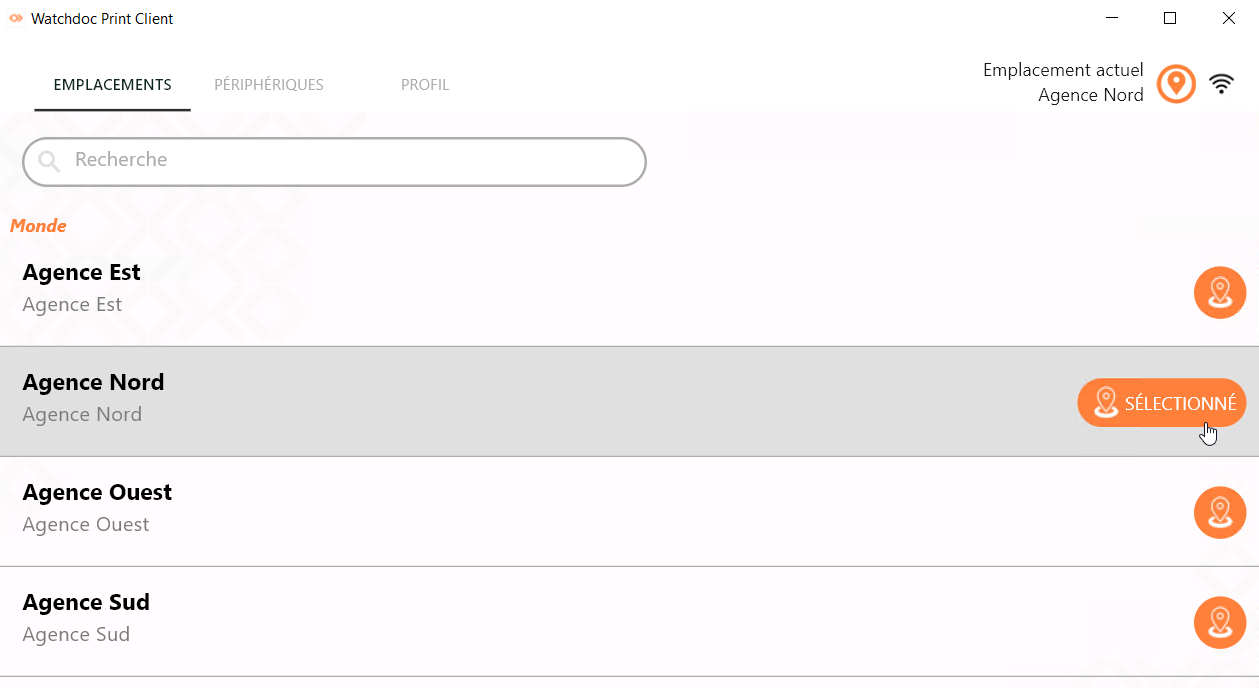1259x688 pixels.
Task: Click the Agence Ouest location pin icon
Action: coord(1219,513)
